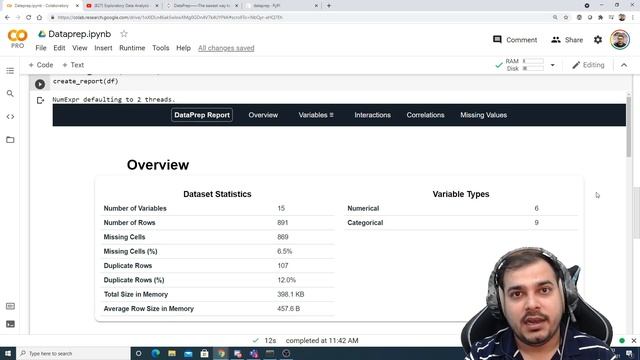Viewport: 640px width, 360px height.
Task: Open terminal icon at bottom of sidebar
Action: (x=10, y=324)
